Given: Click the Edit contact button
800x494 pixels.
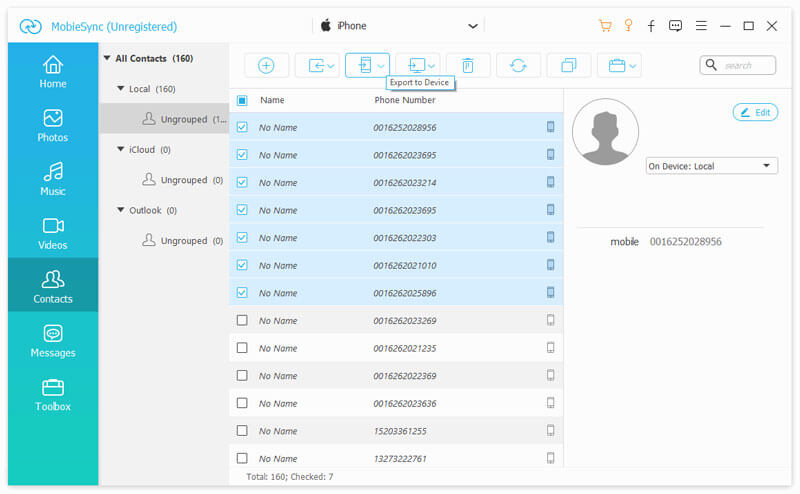Looking at the screenshot, I should point(755,112).
